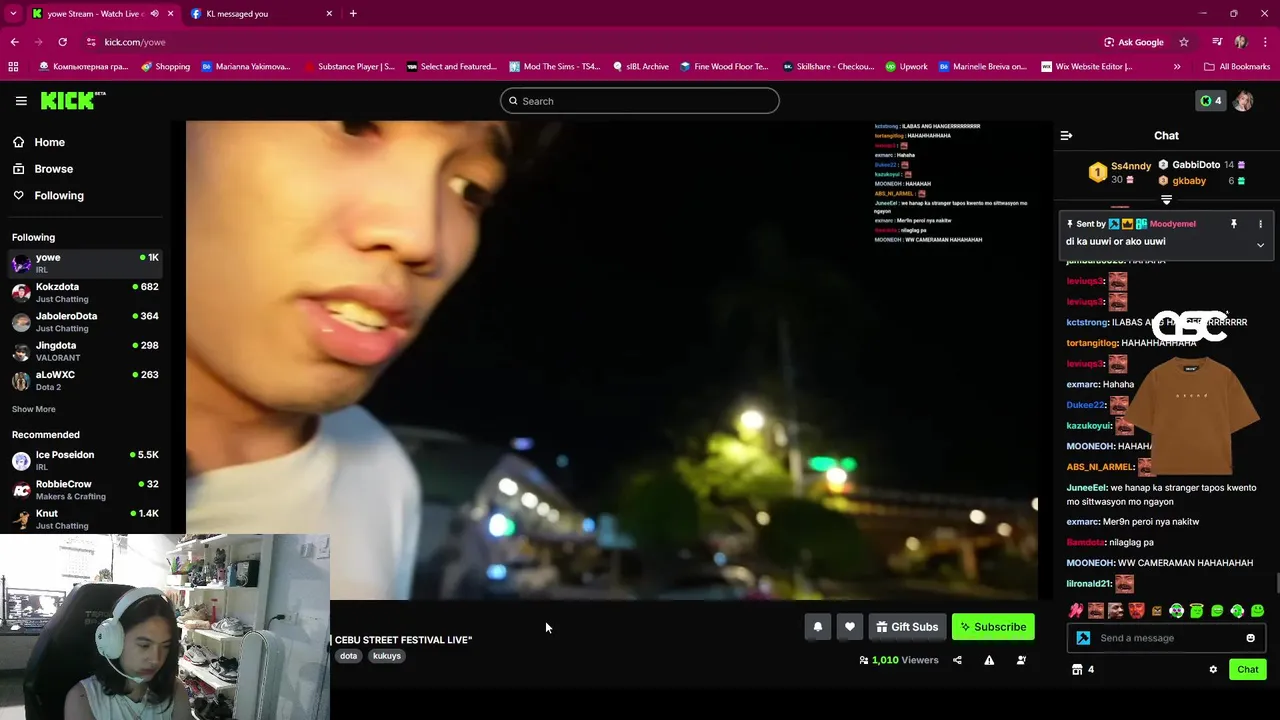Open All Bookmarks folder

1237,67
